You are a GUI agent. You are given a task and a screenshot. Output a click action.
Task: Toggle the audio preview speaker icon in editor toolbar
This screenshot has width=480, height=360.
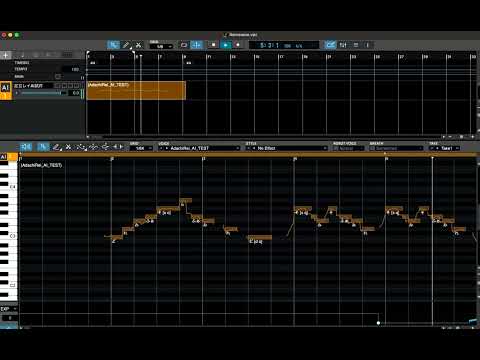(x=26, y=147)
